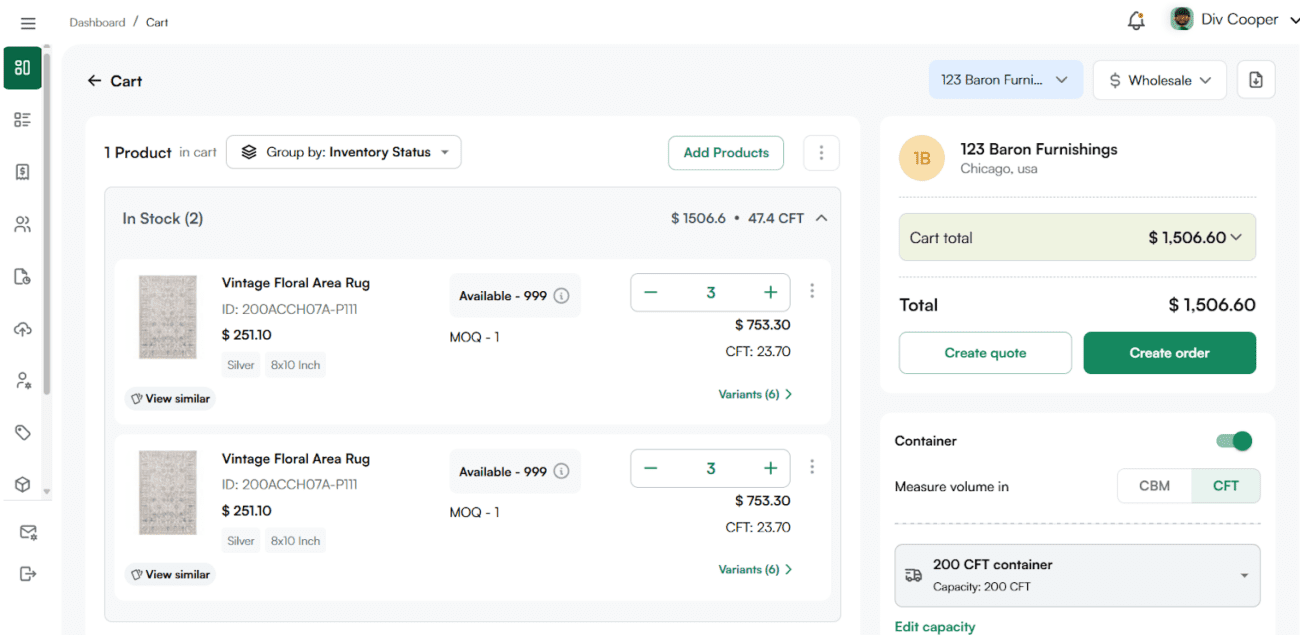Open Group by Inventory Status dropdown
Screen dimensions: 1300x635
[x=344, y=152]
